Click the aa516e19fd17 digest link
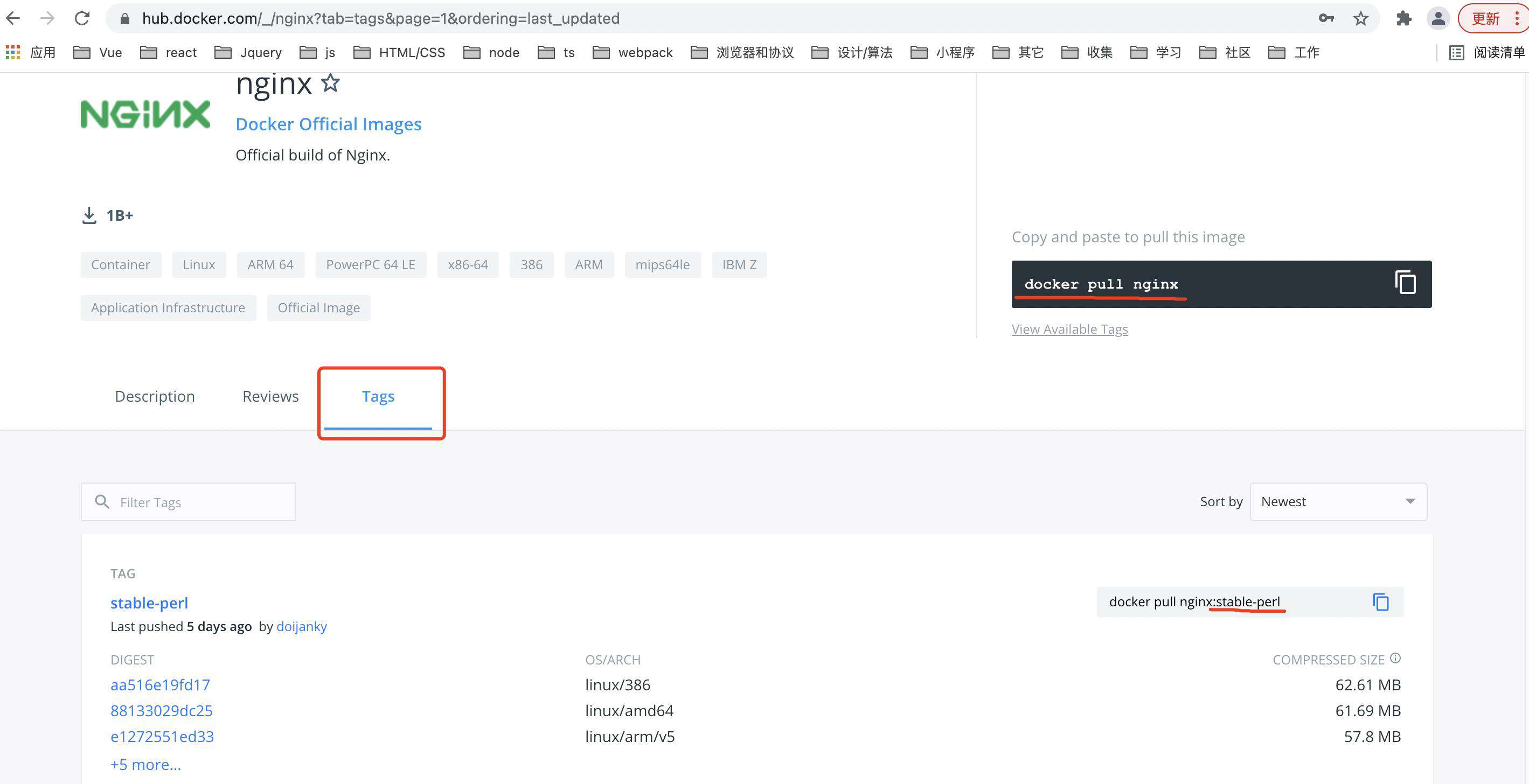The height and width of the screenshot is (784, 1529). (160, 684)
